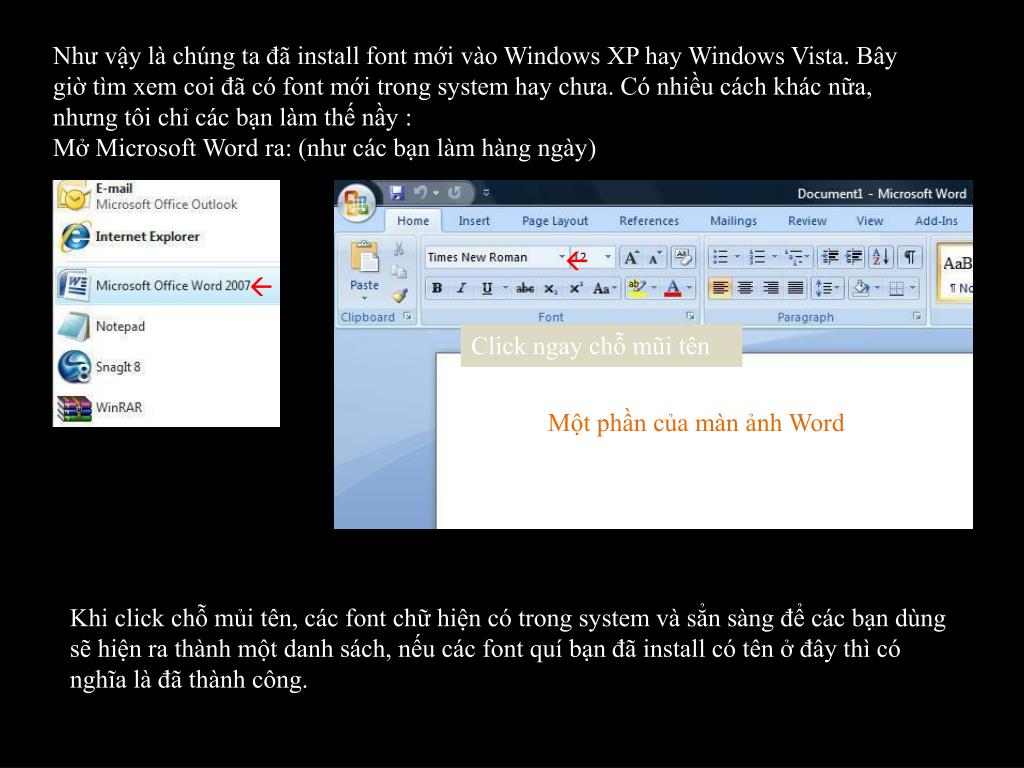Toggle Show/Hide paragraph marks
This screenshot has width=1024, height=768.
tap(909, 257)
